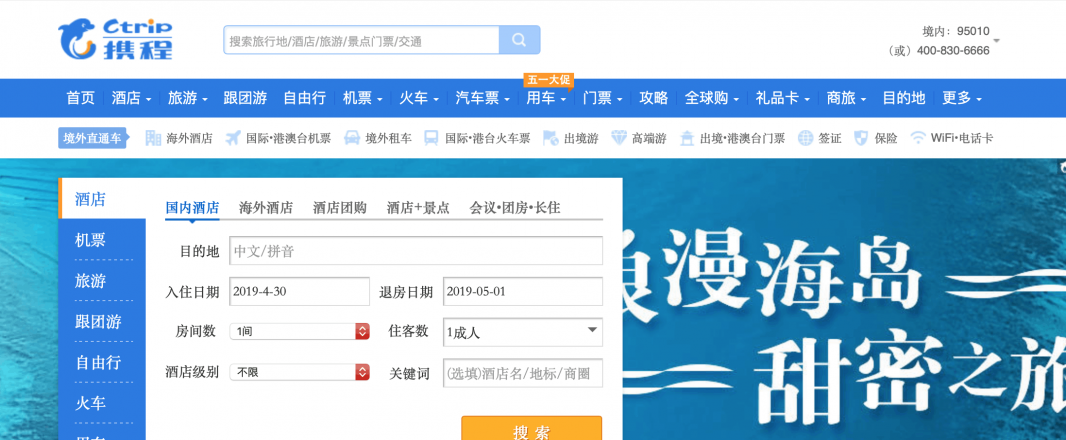Screen dimensions: 1066x440
Task: Go to 首页 in navigation bar
Action: (x=80, y=98)
